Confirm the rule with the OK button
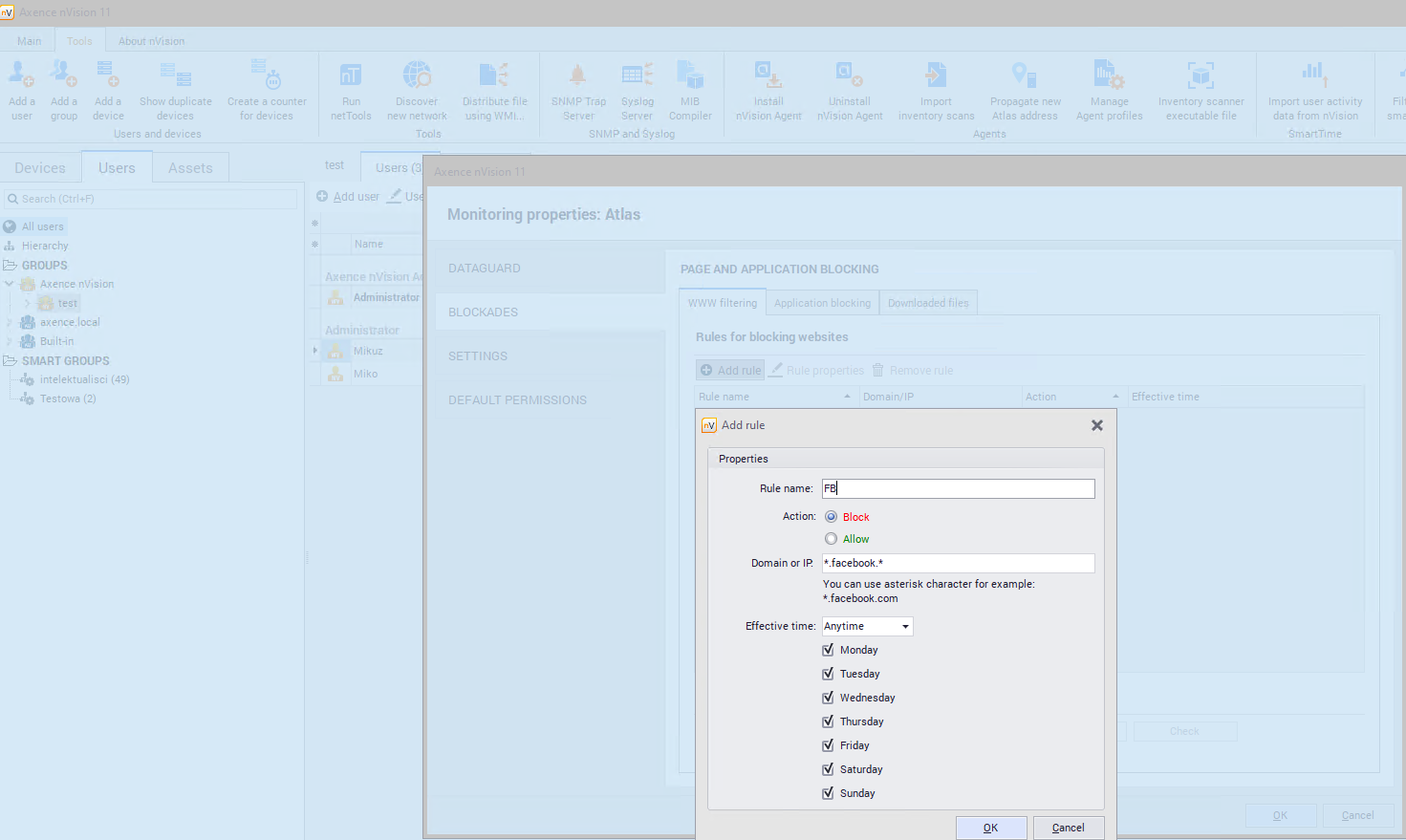Viewport: 1406px width, 840px height. 990,828
